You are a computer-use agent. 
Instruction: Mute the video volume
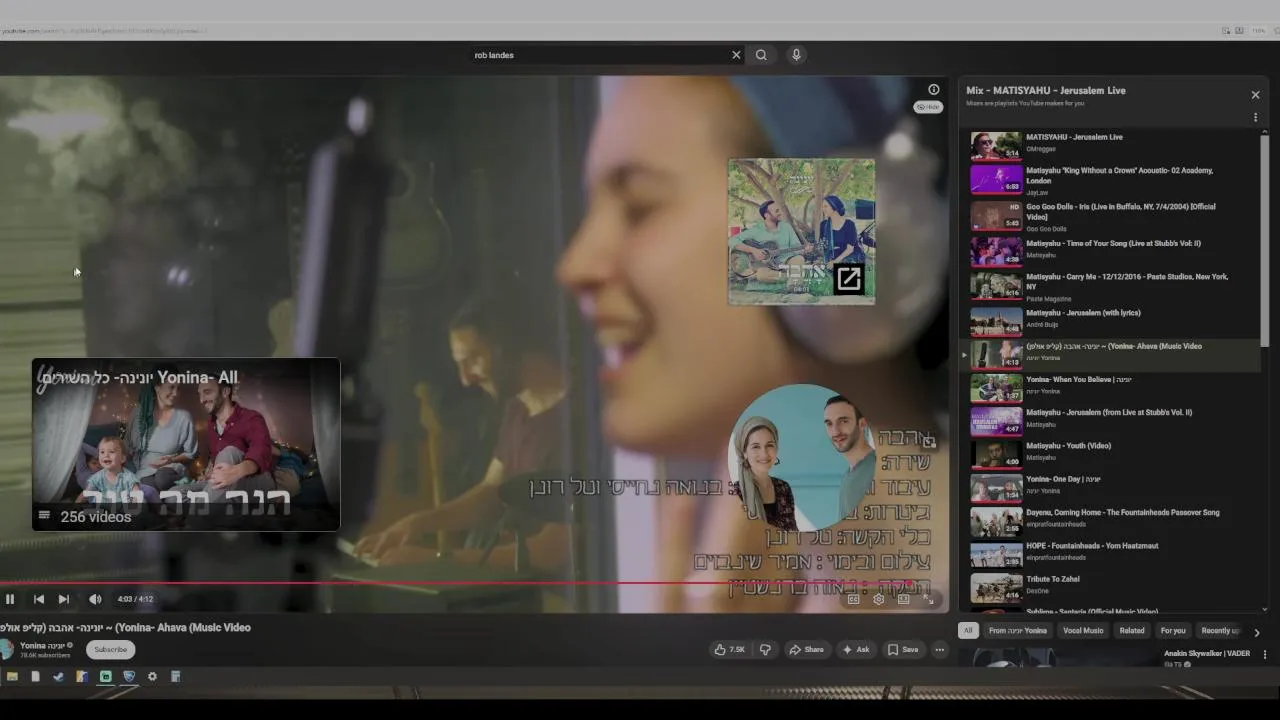[95, 599]
